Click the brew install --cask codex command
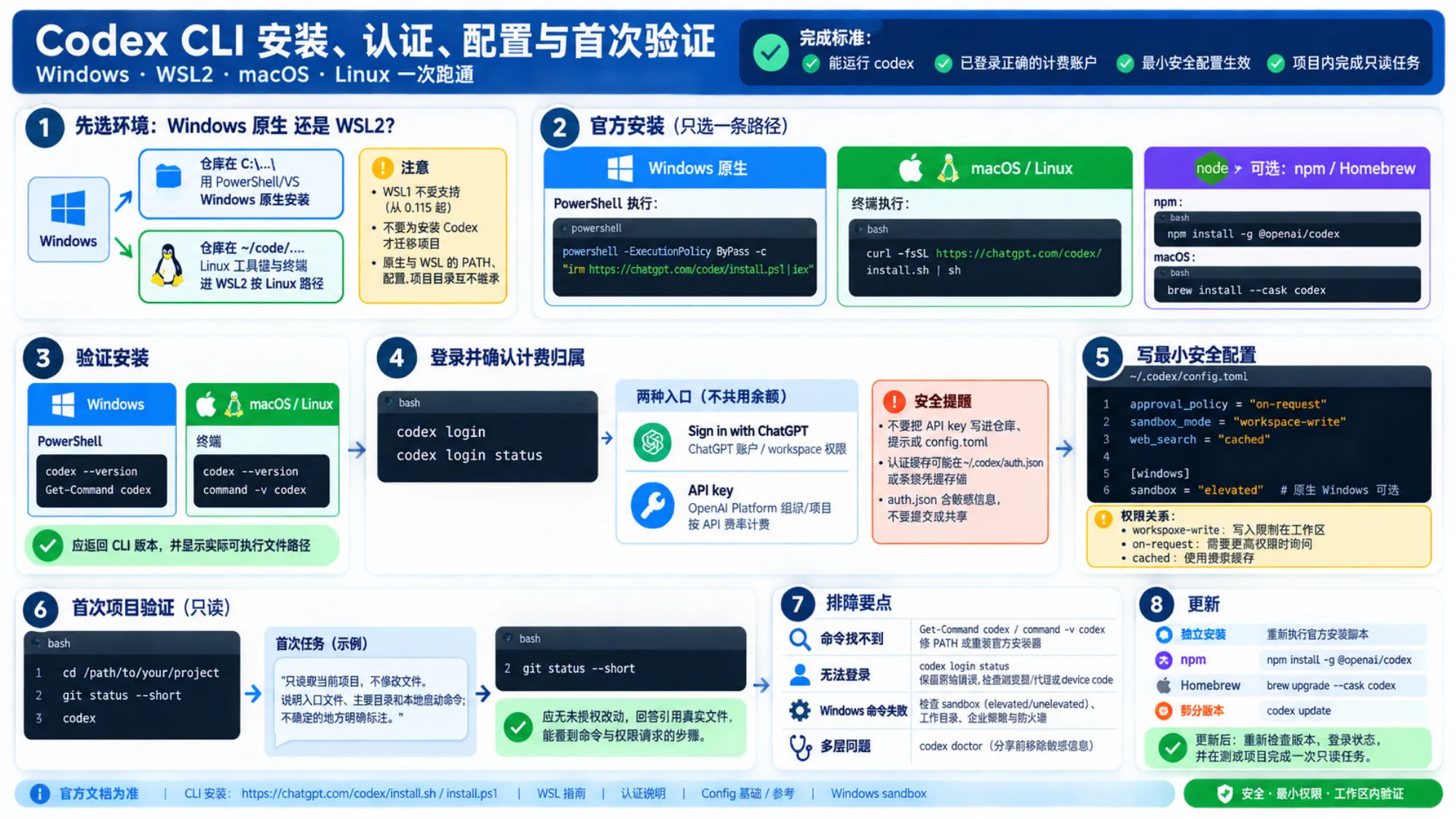 (1246, 290)
